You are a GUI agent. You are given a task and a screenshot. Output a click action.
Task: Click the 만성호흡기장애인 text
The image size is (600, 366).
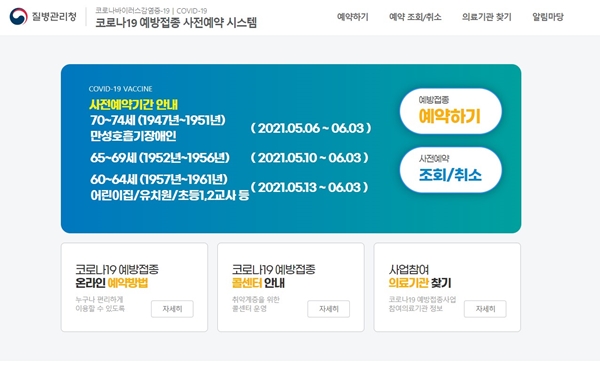133,136
